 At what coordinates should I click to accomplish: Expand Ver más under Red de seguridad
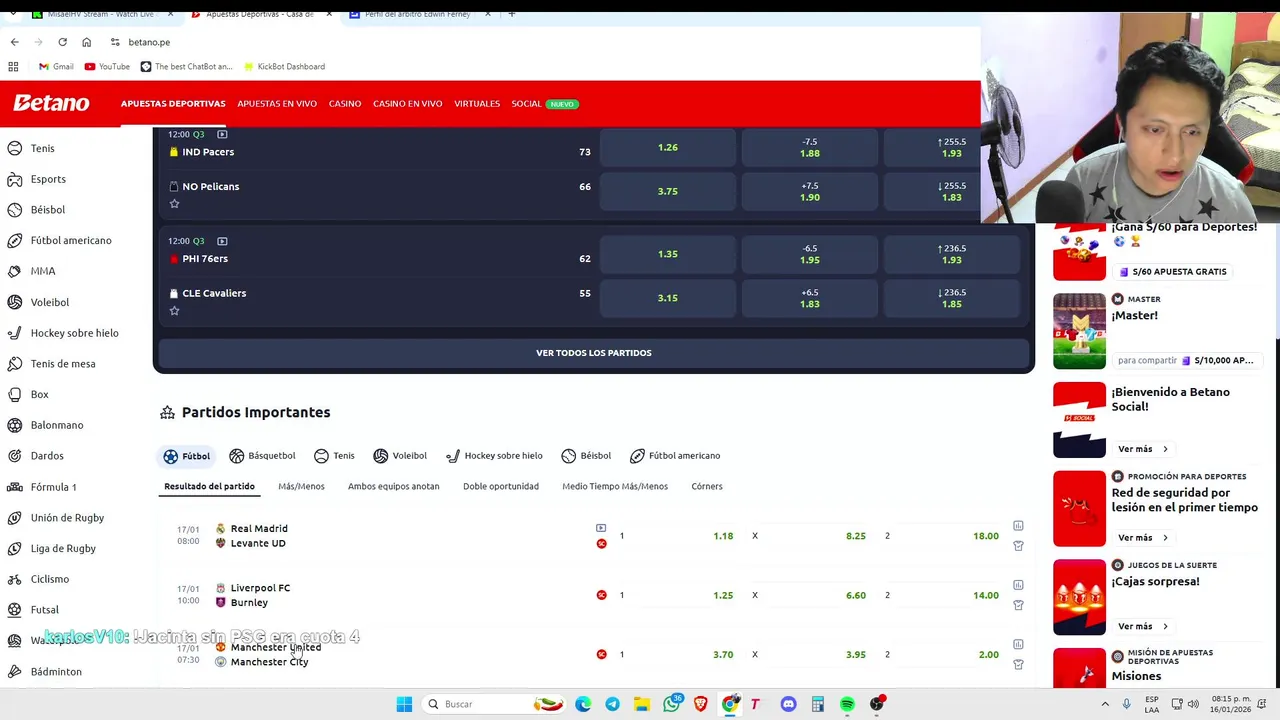1143,538
